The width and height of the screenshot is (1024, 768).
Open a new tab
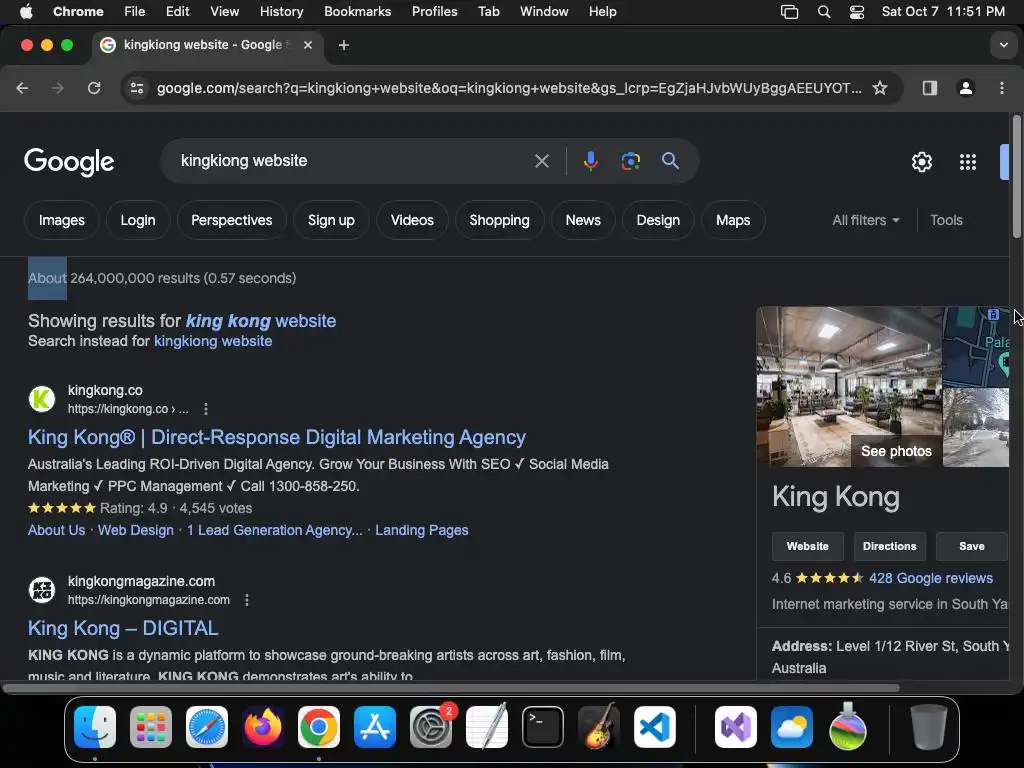[x=344, y=45]
